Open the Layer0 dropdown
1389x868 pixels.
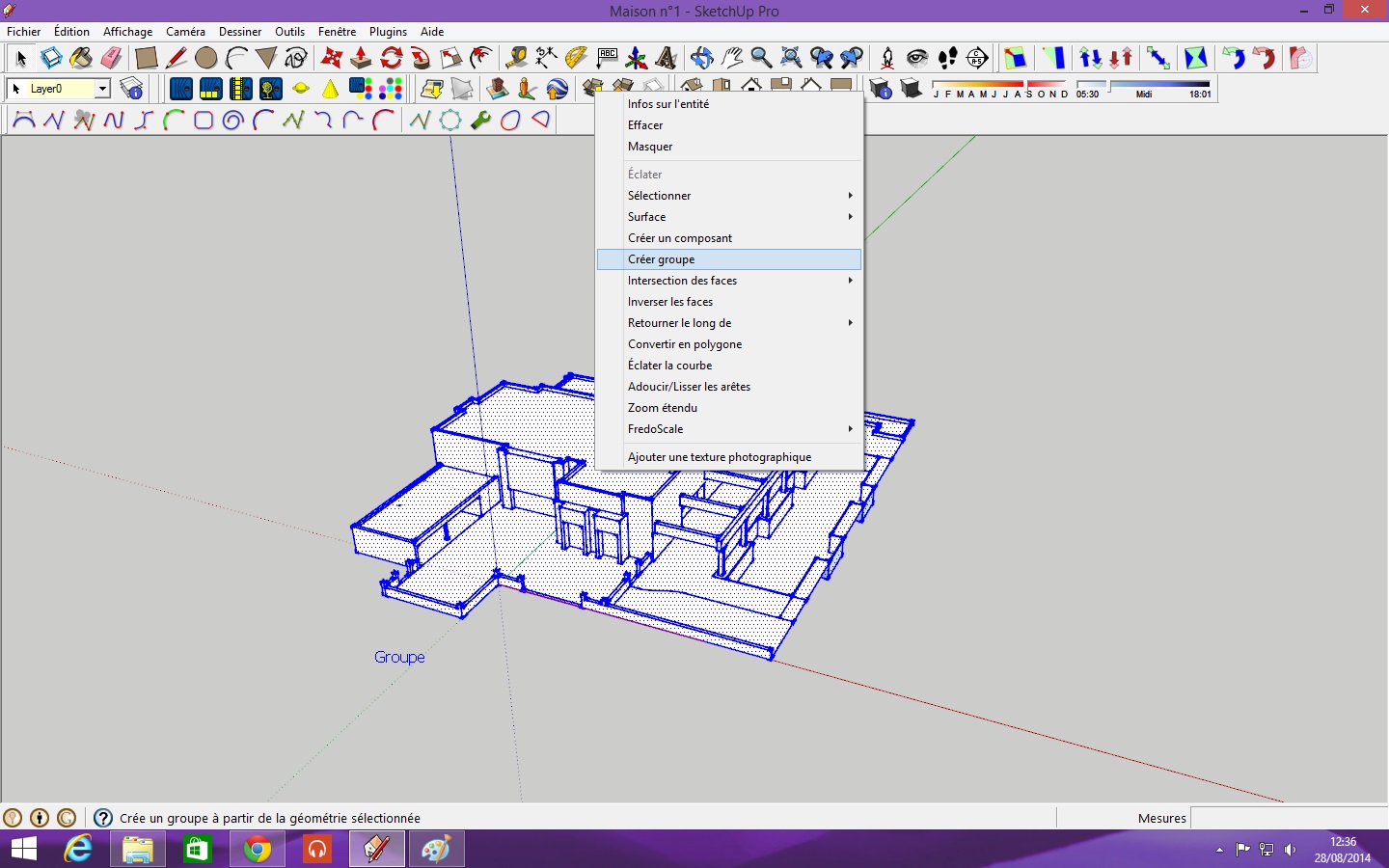[102, 89]
